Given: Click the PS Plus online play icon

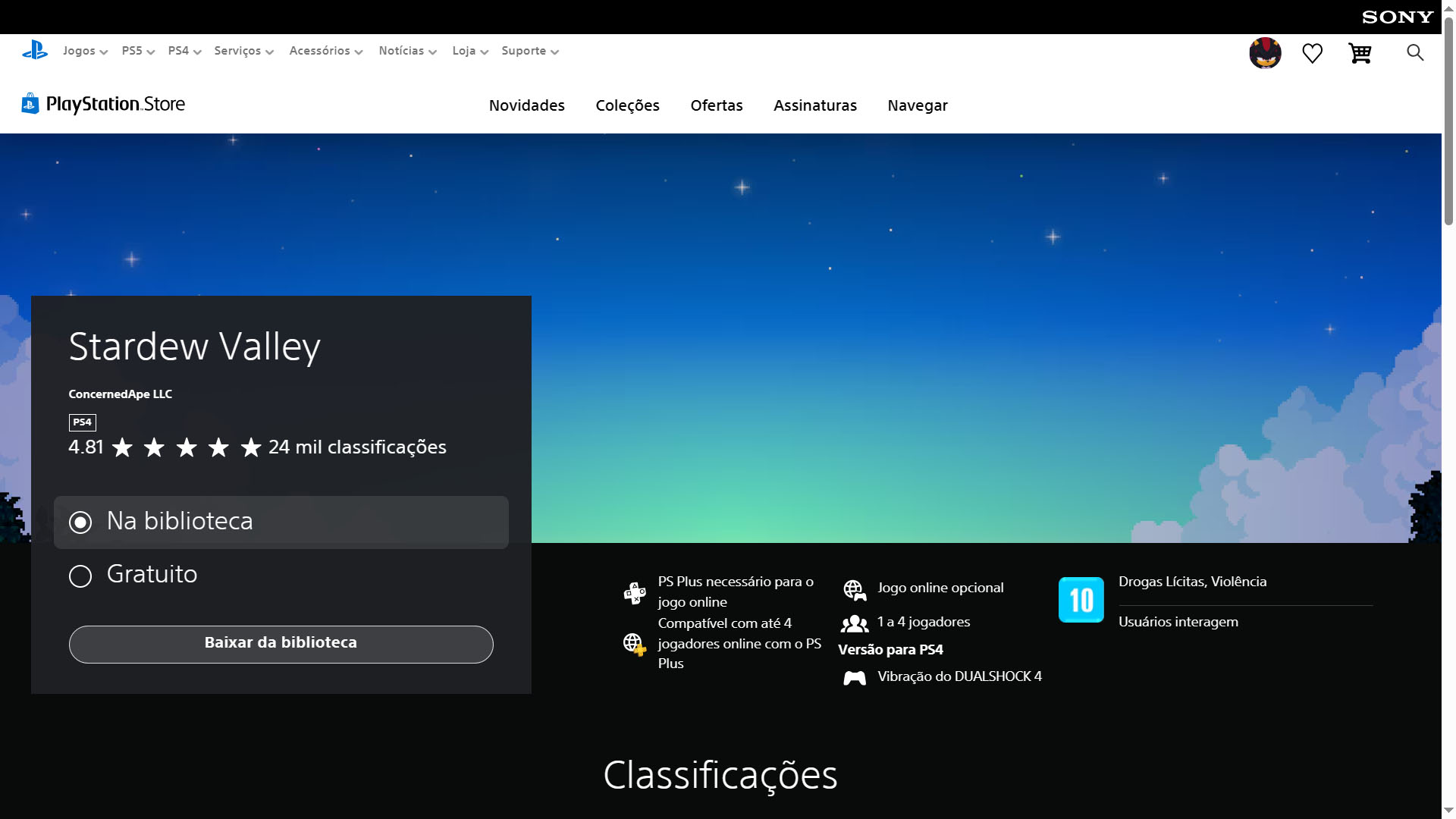Looking at the screenshot, I should pyautogui.click(x=635, y=592).
